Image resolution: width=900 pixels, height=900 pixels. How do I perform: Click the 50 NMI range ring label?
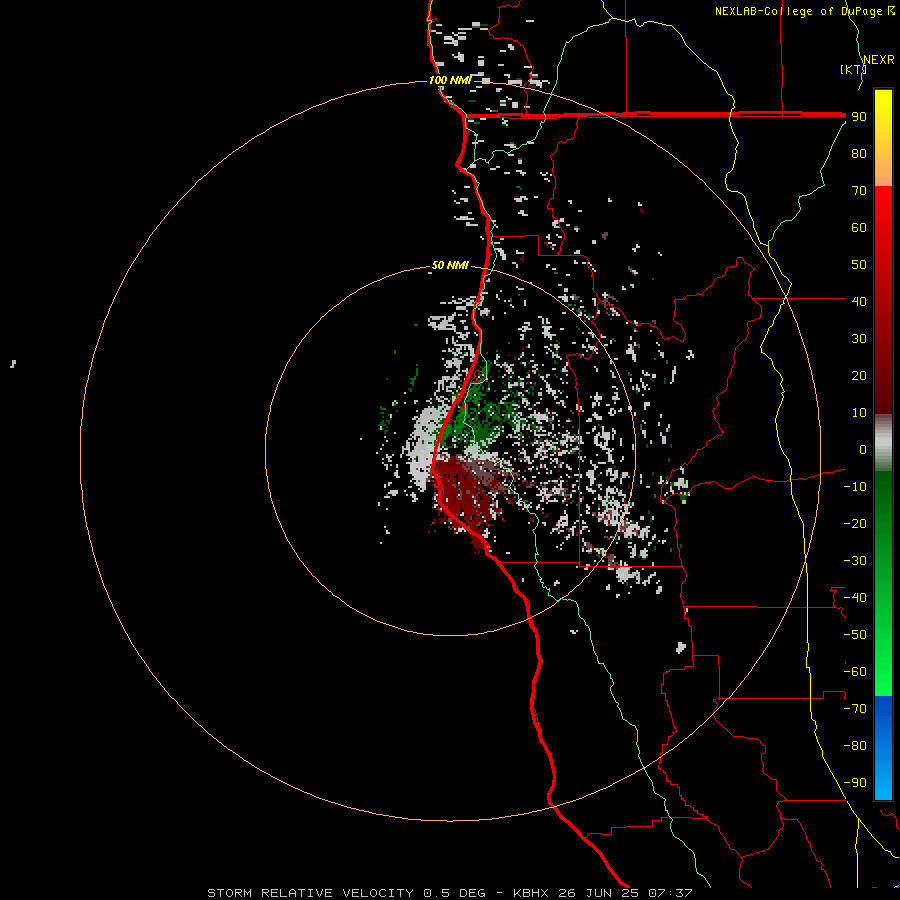[450, 265]
